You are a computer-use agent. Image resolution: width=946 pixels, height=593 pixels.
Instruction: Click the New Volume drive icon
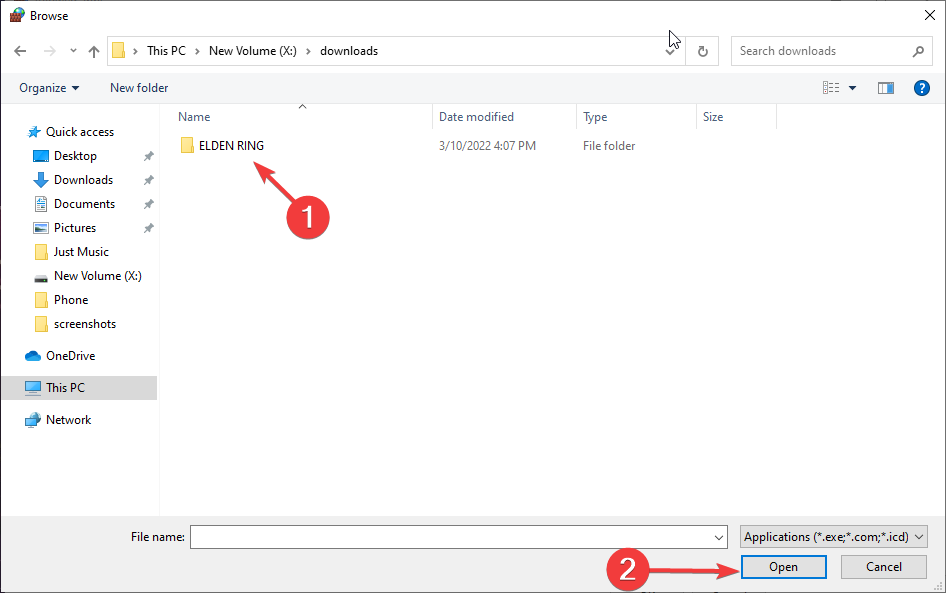click(40, 278)
